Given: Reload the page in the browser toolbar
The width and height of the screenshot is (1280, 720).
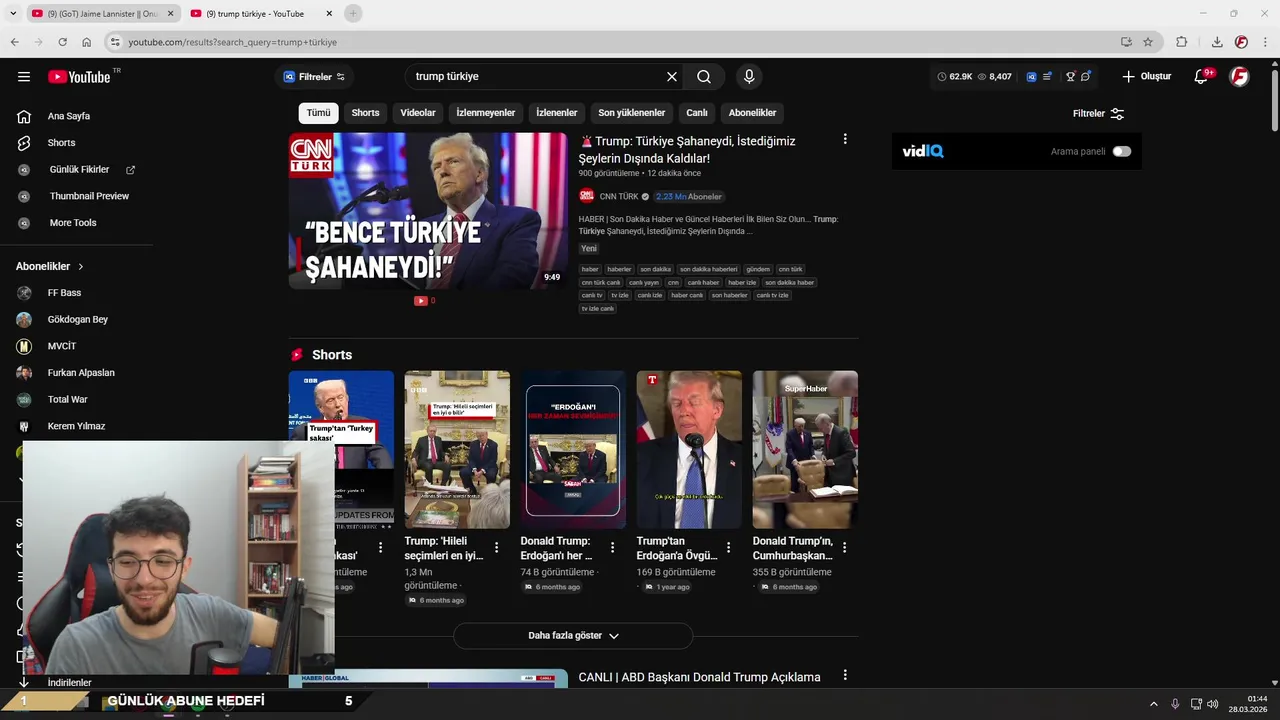Looking at the screenshot, I should pos(62,42).
